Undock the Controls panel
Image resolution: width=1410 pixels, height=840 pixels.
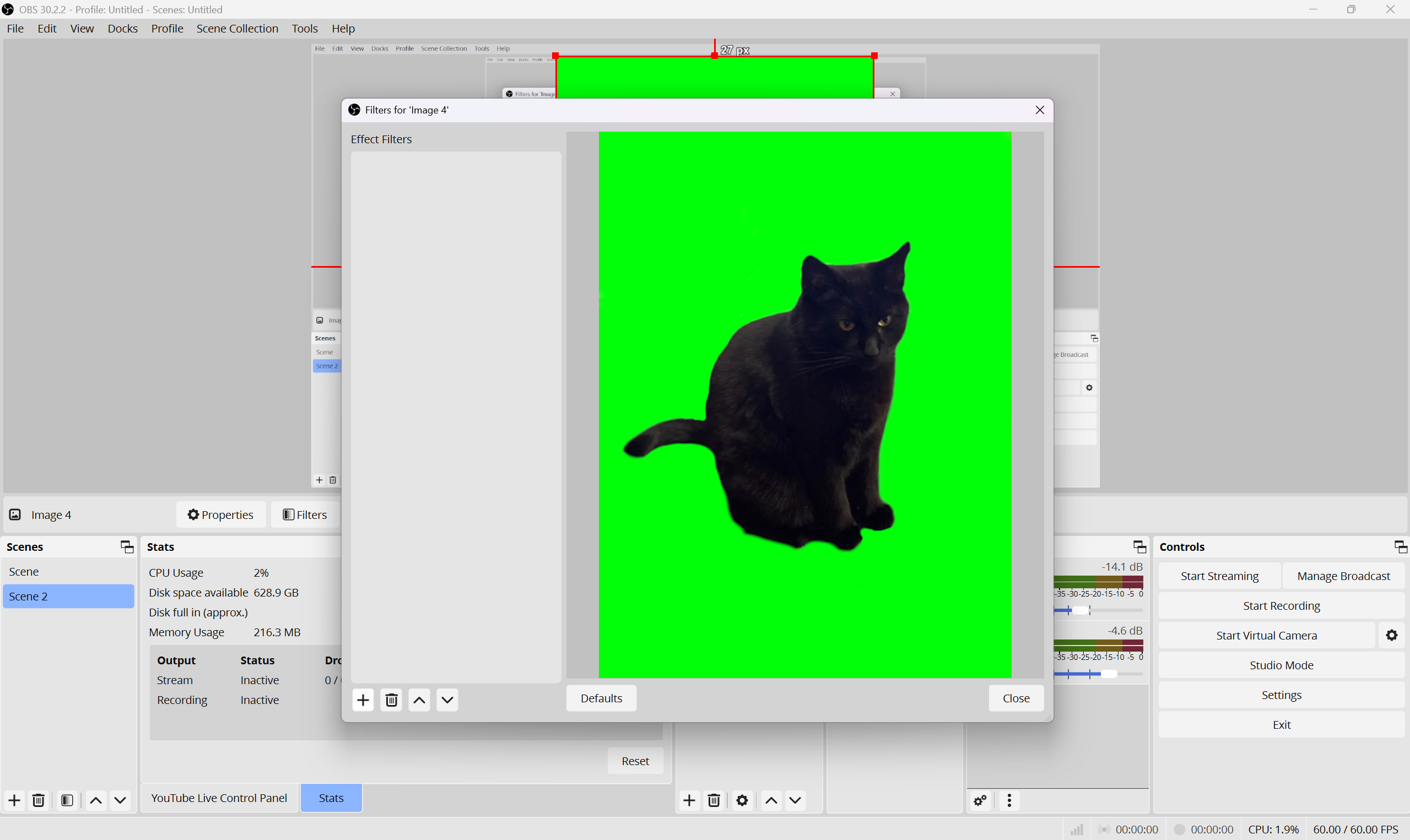1401,547
